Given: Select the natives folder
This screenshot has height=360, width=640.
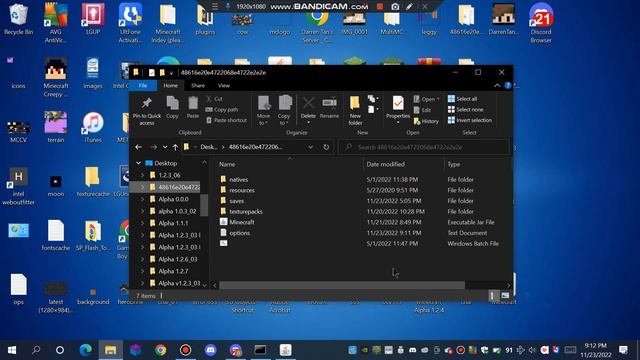Looking at the screenshot, I should 238,180.
